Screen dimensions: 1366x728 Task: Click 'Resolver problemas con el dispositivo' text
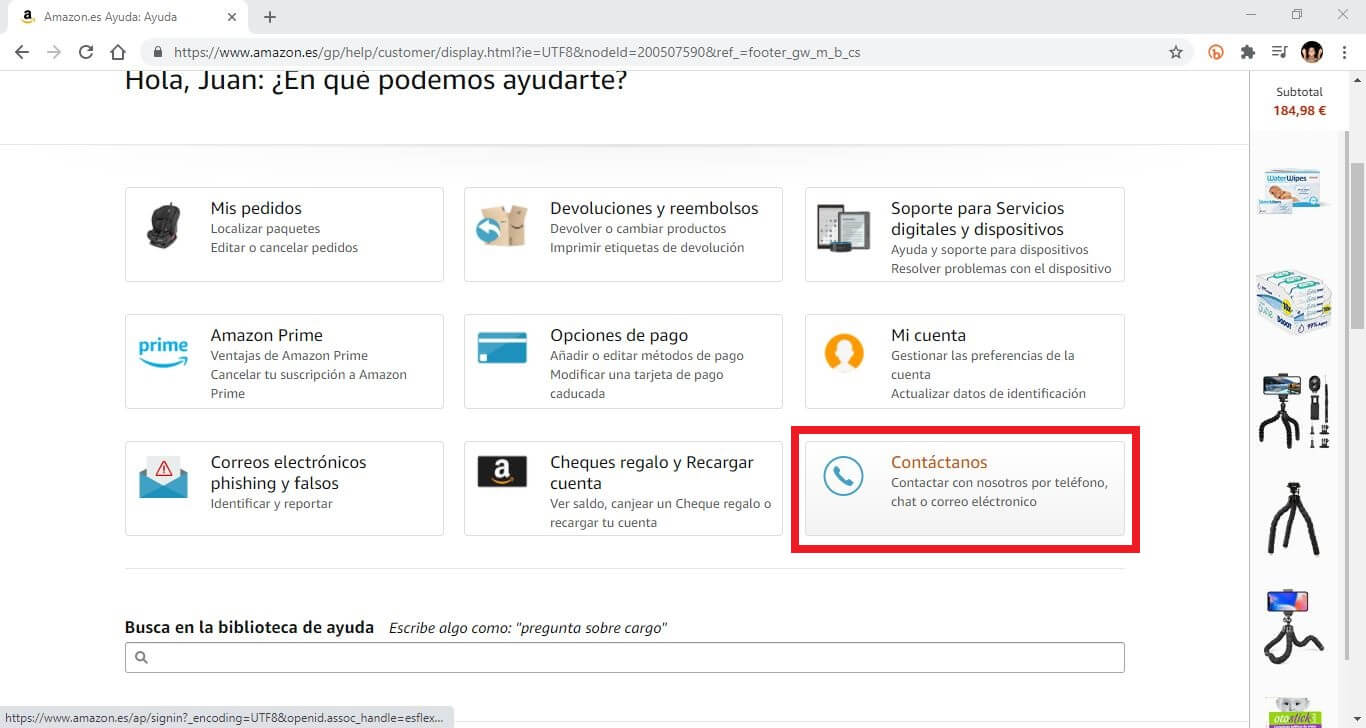tap(1001, 268)
